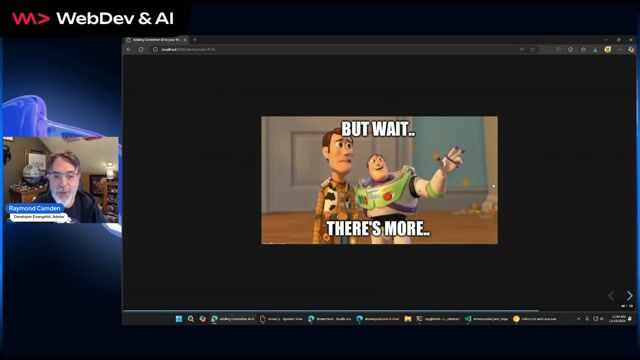Click the slide progress bar
The height and width of the screenshot is (360, 640).
point(379,311)
